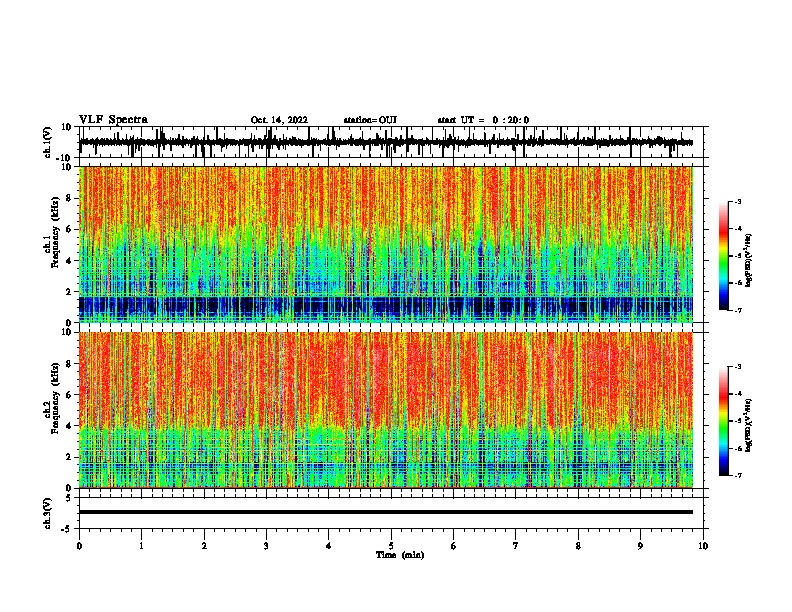
Task: Select the date label "Oct. 14, 2022"
Action: click(279, 120)
